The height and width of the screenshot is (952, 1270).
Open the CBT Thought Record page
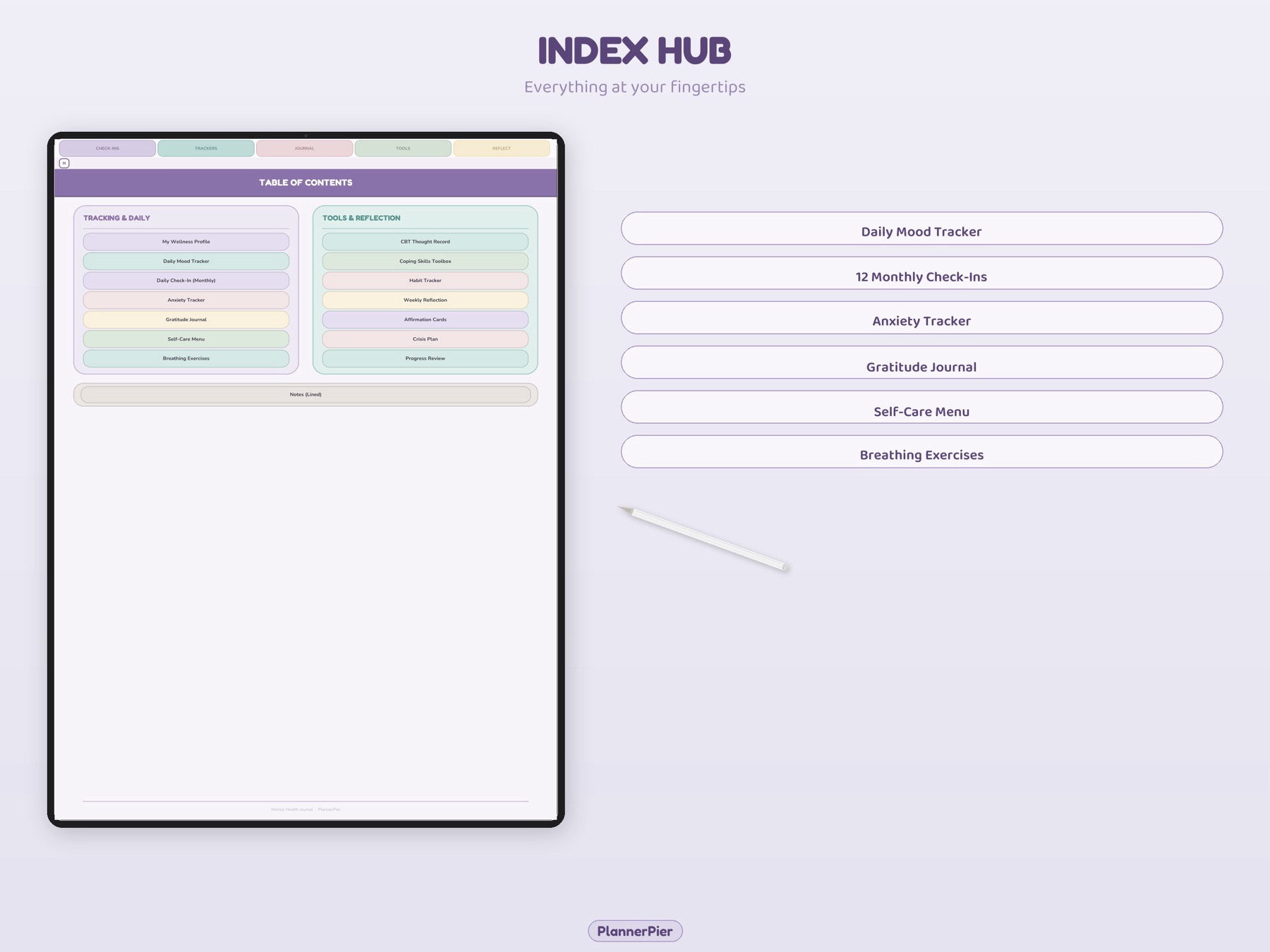click(425, 241)
